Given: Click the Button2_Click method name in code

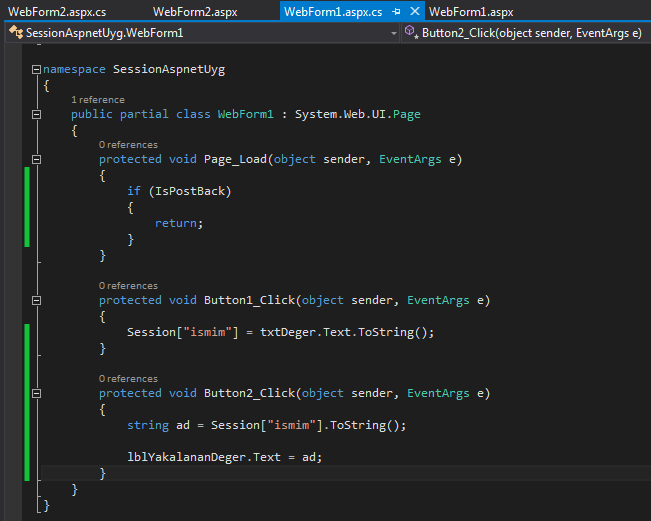Looking at the screenshot, I should [x=249, y=393].
